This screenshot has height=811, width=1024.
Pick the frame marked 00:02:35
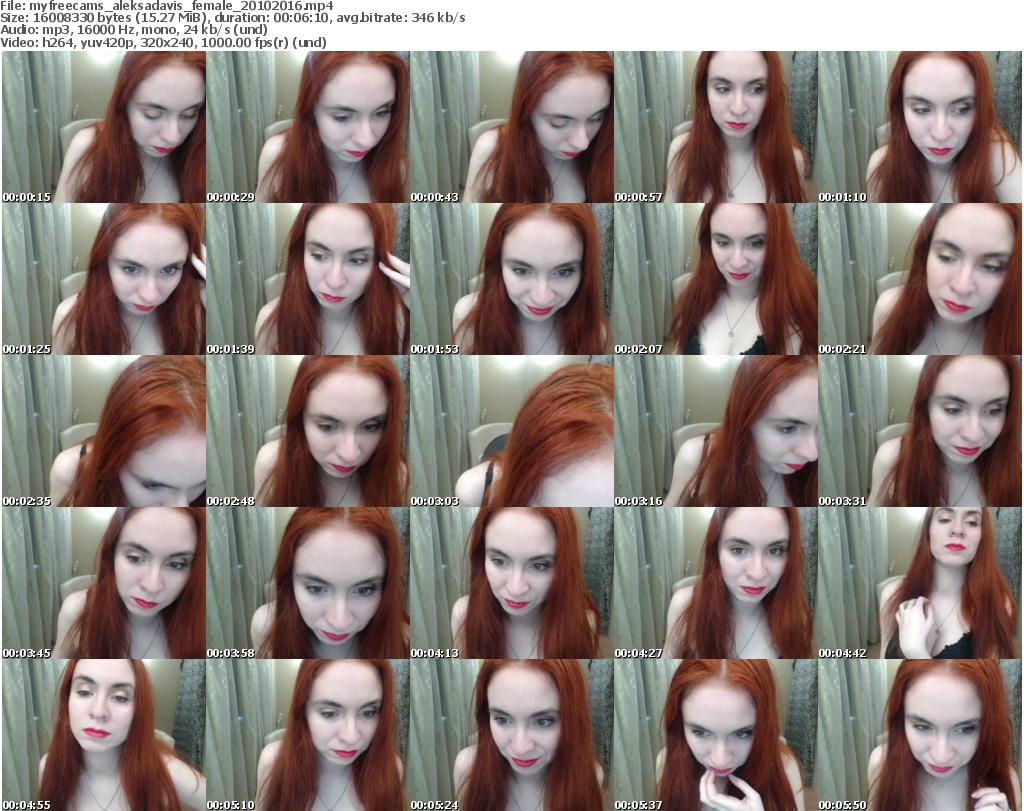[104, 431]
